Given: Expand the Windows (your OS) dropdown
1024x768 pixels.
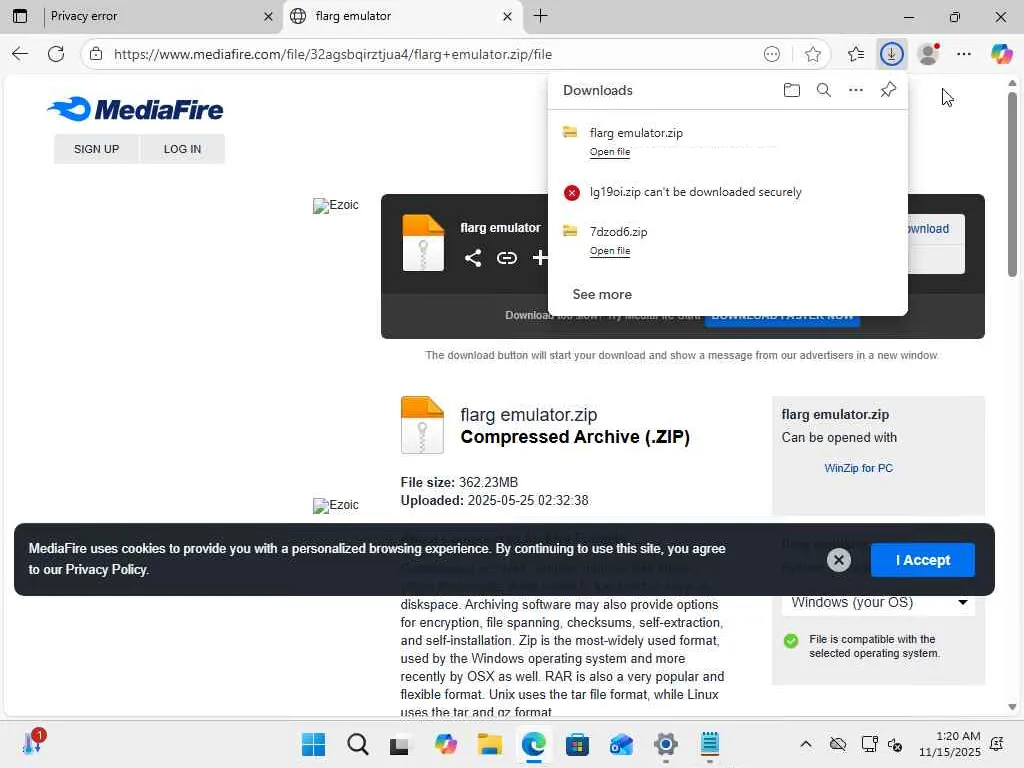Looking at the screenshot, I should pyautogui.click(x=878, y=602).
